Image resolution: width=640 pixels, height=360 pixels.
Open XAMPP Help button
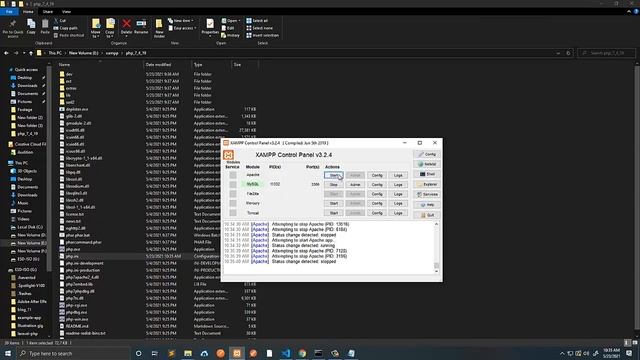[x=427, y=204]
